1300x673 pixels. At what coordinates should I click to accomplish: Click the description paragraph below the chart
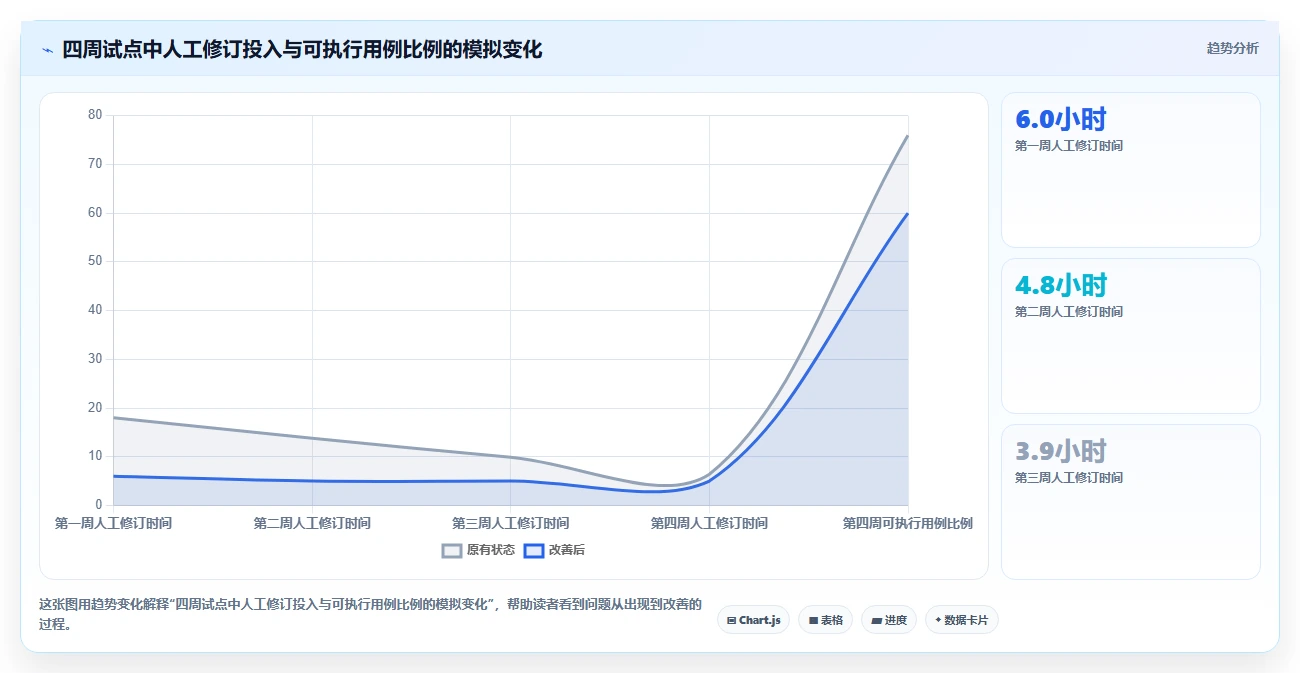coord(370,614)
